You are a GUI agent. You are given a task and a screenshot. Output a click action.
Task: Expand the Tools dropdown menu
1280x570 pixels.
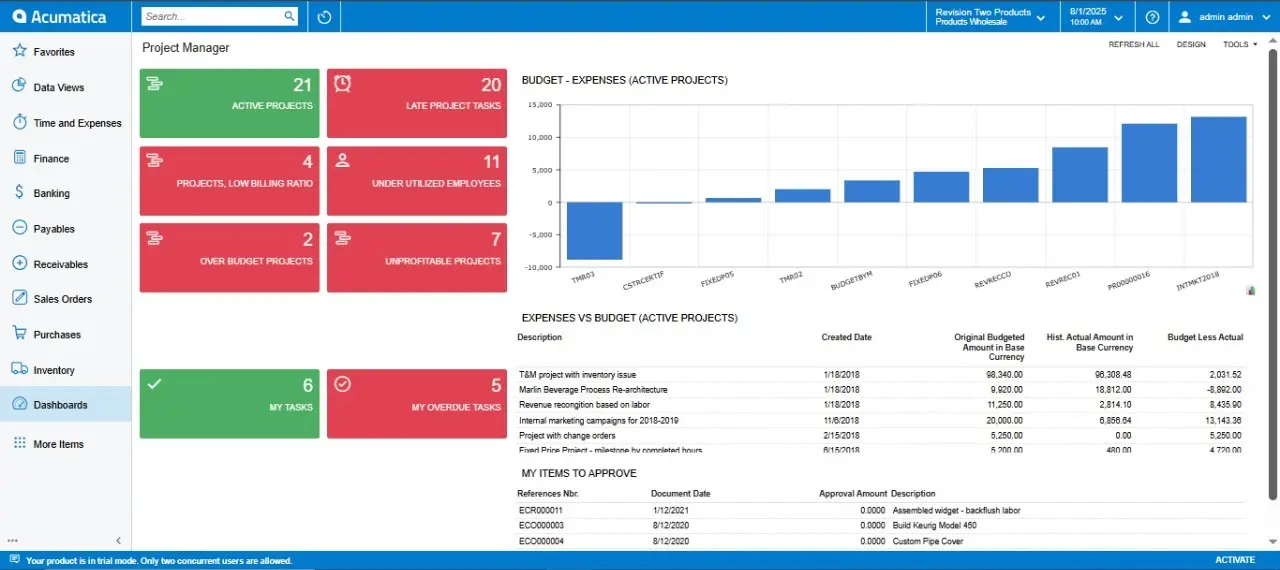click(x=1240, y=45)
